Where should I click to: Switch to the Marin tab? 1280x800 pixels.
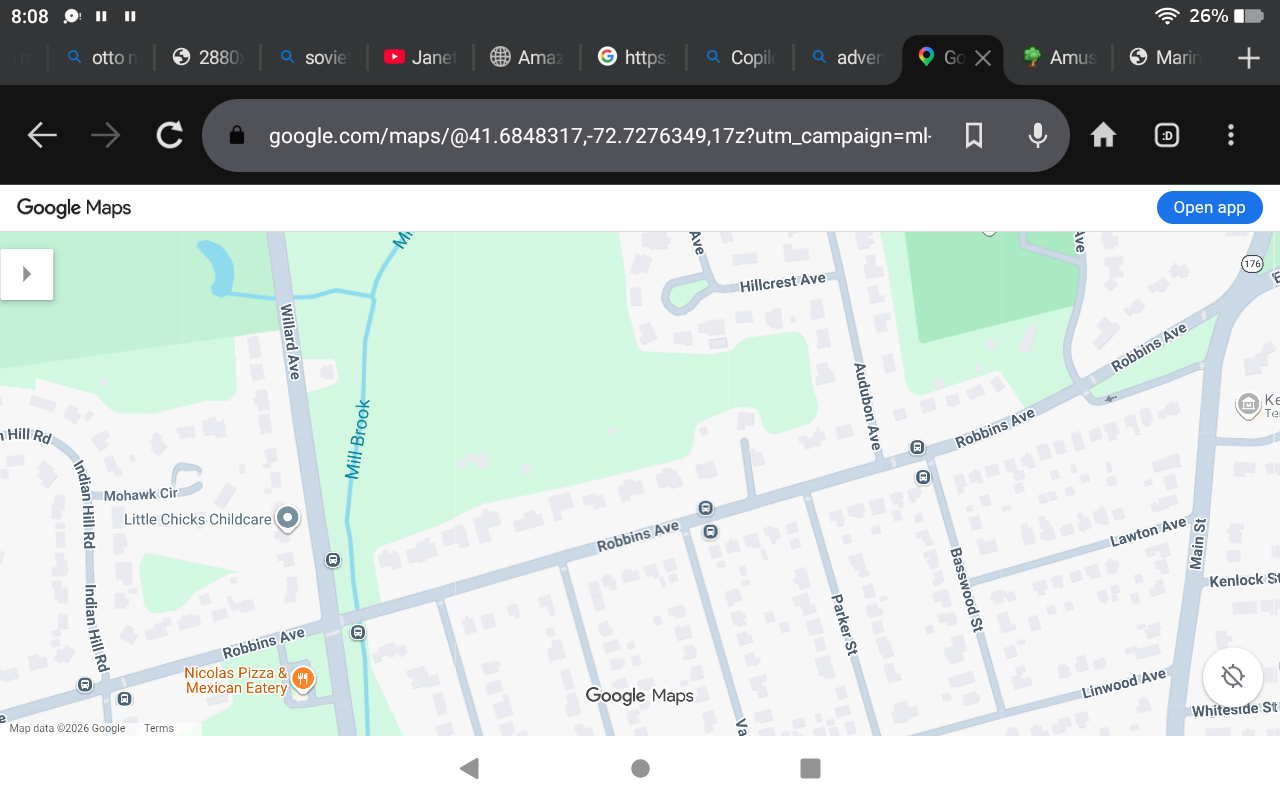(x=1166, y=58)
